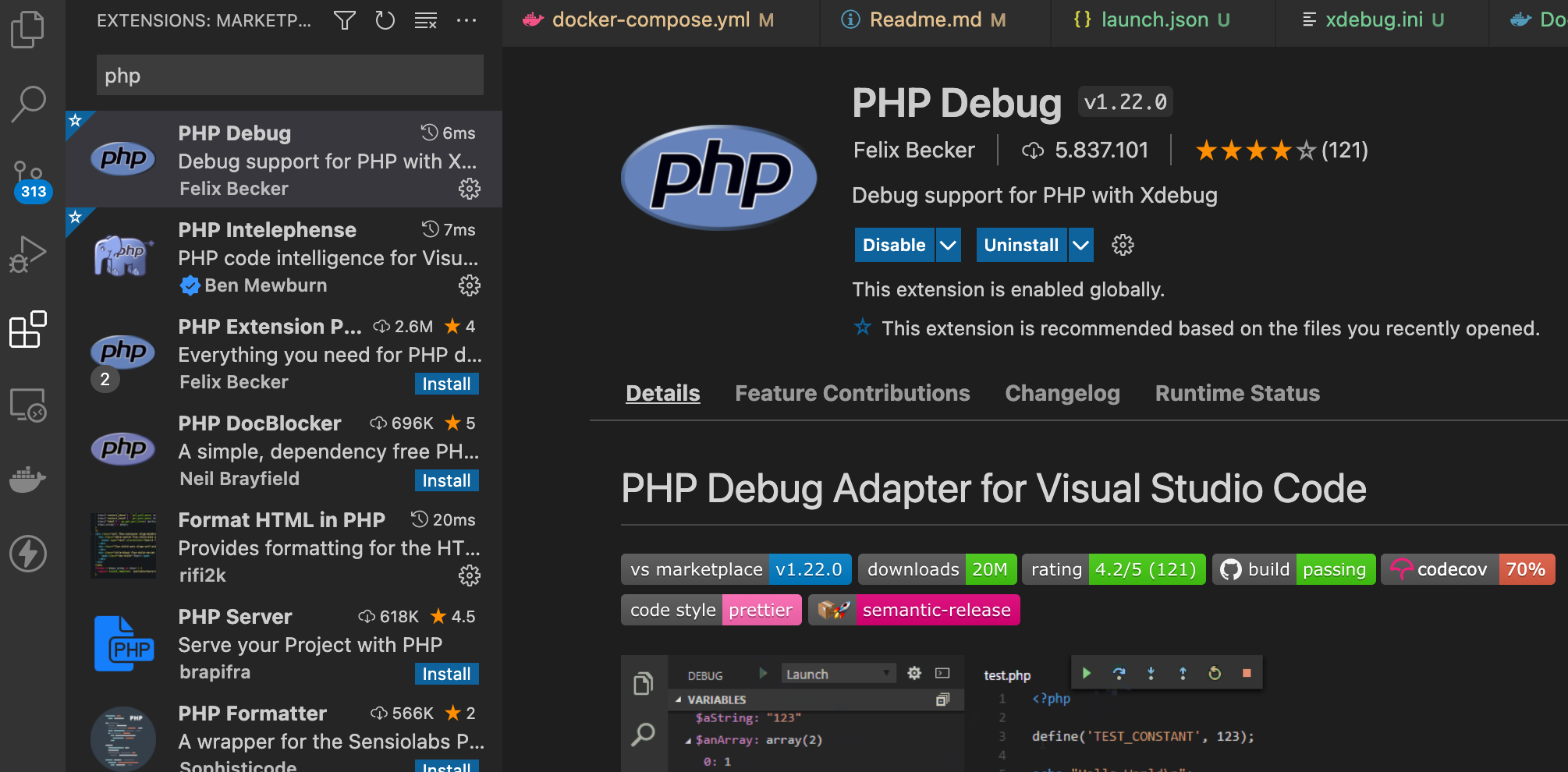Click the build passing badge
The height and width of the screenshot is (772, 1568).
pos(1293,569)
